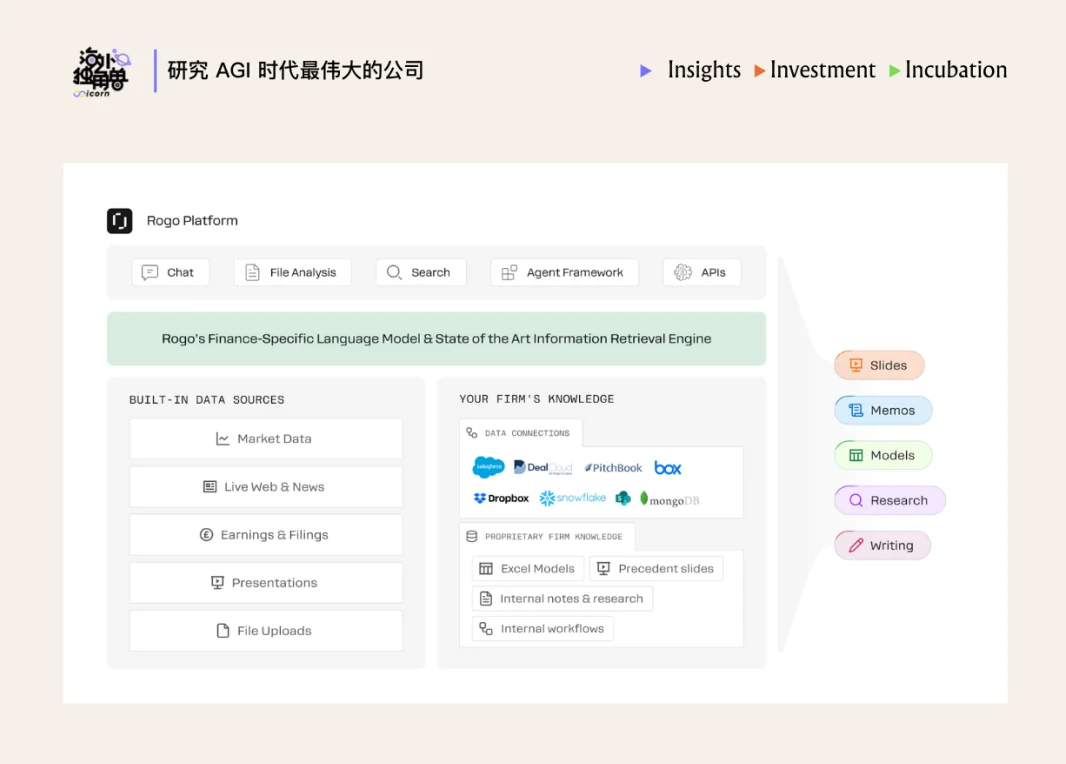Click the Rogo Platform logo
This screenshot has width=1066, height=764.
[119, 220]
